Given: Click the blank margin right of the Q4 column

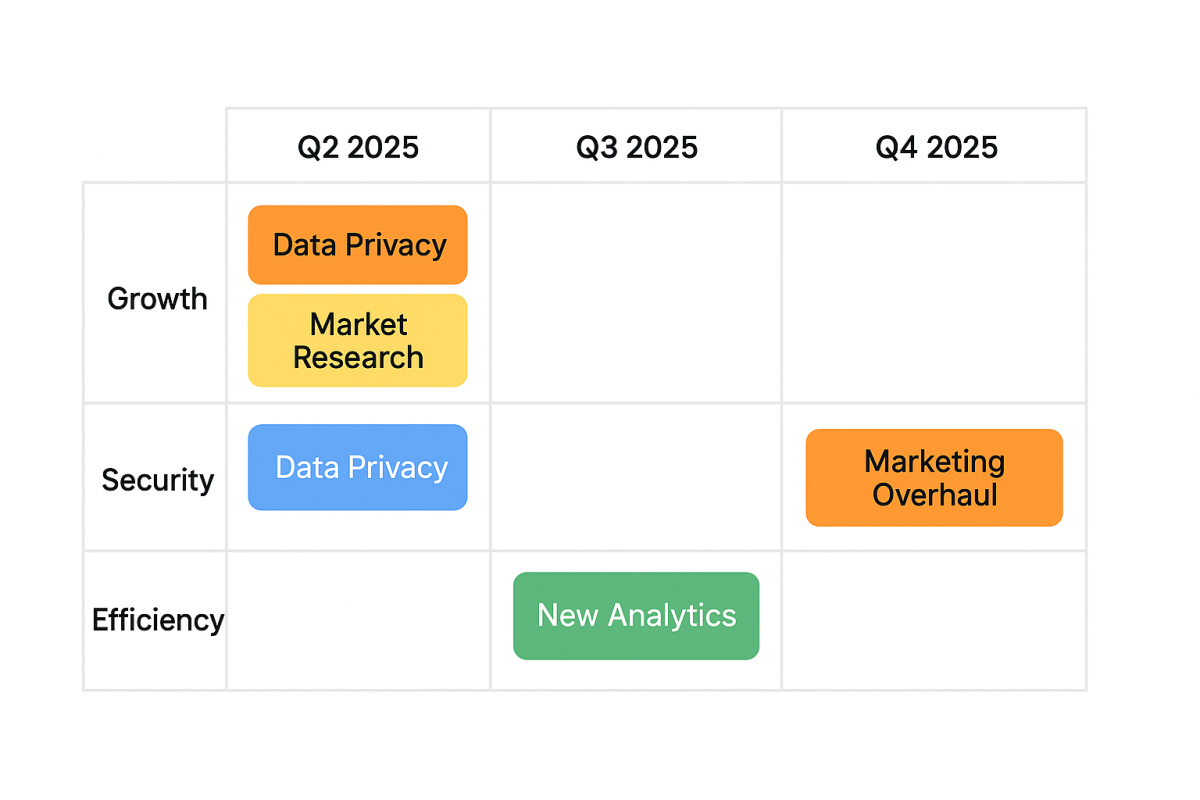Looking at the screenshot, I should pyautogui.click(x=1143, y=400).
